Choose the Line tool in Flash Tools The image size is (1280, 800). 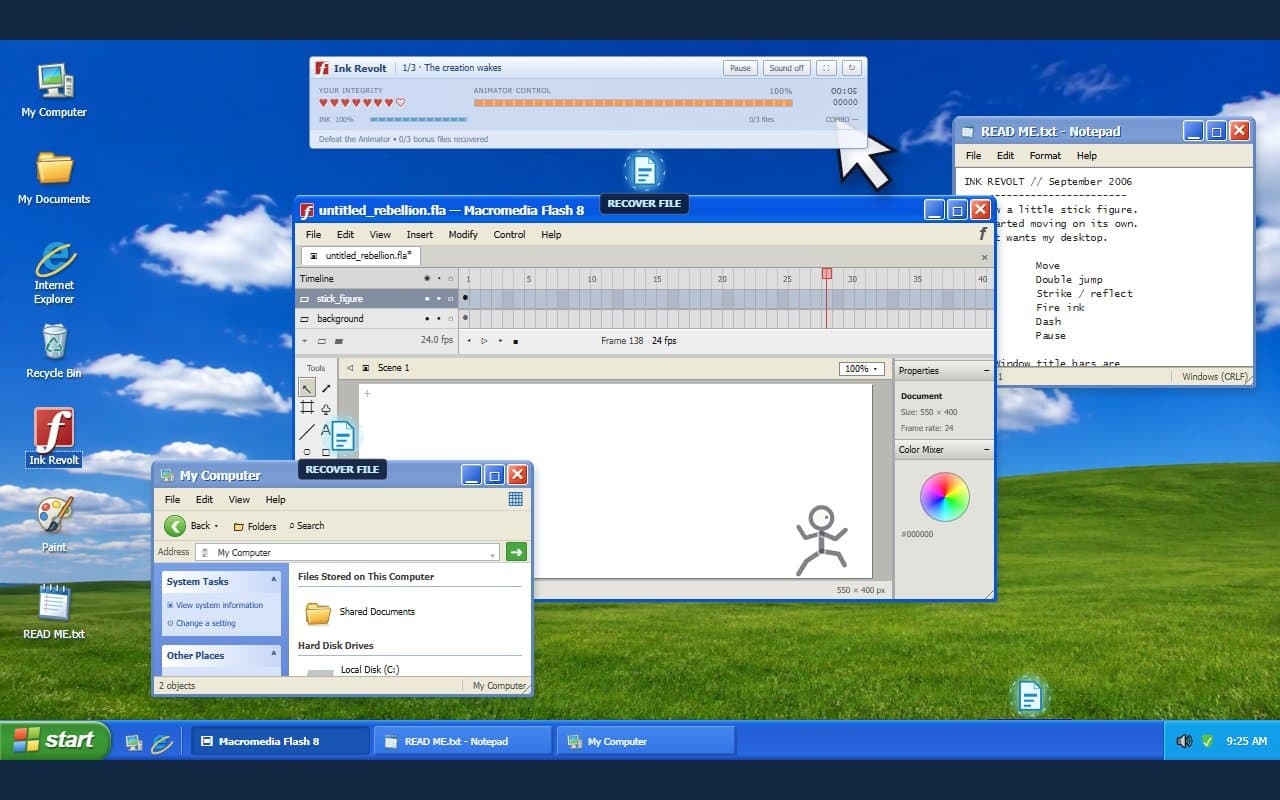[307, 431]
